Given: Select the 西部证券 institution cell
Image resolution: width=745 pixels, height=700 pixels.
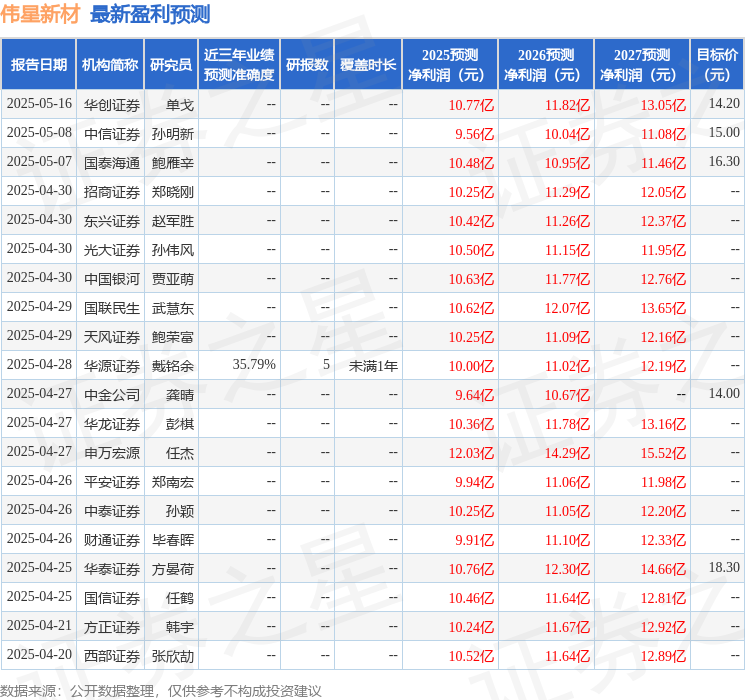Looking at the screenshot, I should coord(112,656).
